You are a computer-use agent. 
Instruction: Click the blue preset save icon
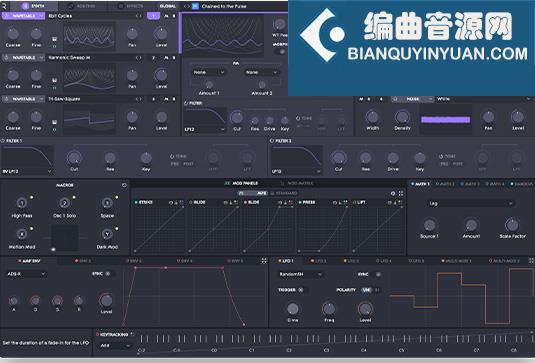[195, 6]
